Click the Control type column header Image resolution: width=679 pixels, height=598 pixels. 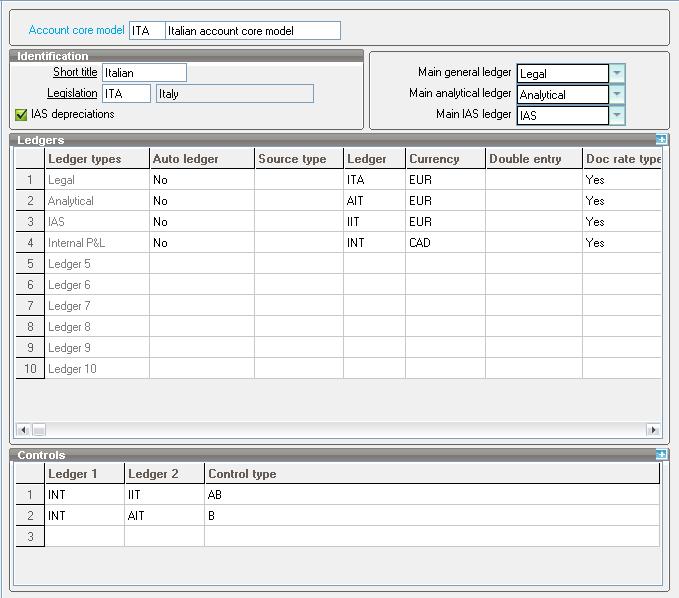pyautogui.click(x=432, y=474)
